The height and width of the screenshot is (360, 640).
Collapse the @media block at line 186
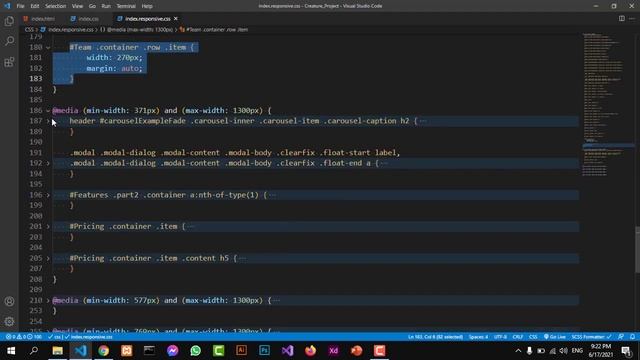pyautogui.click(x=48, y=111)
